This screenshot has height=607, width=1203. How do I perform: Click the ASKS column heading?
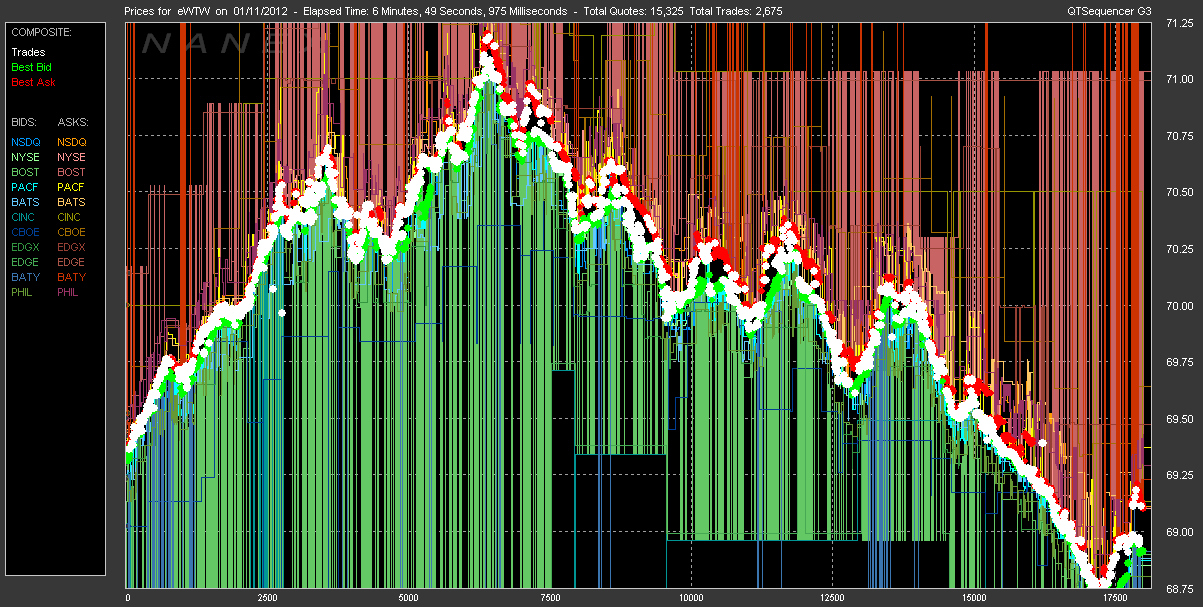(x=72, y=121)
